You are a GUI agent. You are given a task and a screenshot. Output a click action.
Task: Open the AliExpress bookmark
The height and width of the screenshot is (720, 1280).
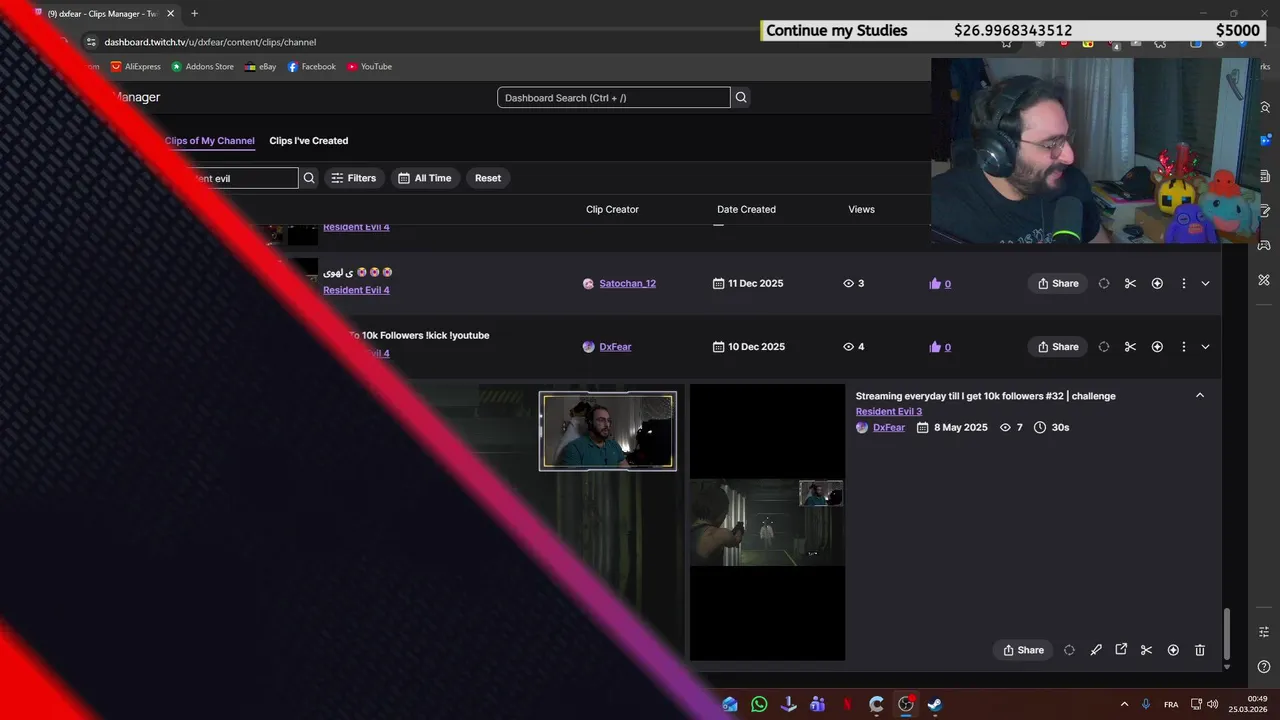coord(136,67)
